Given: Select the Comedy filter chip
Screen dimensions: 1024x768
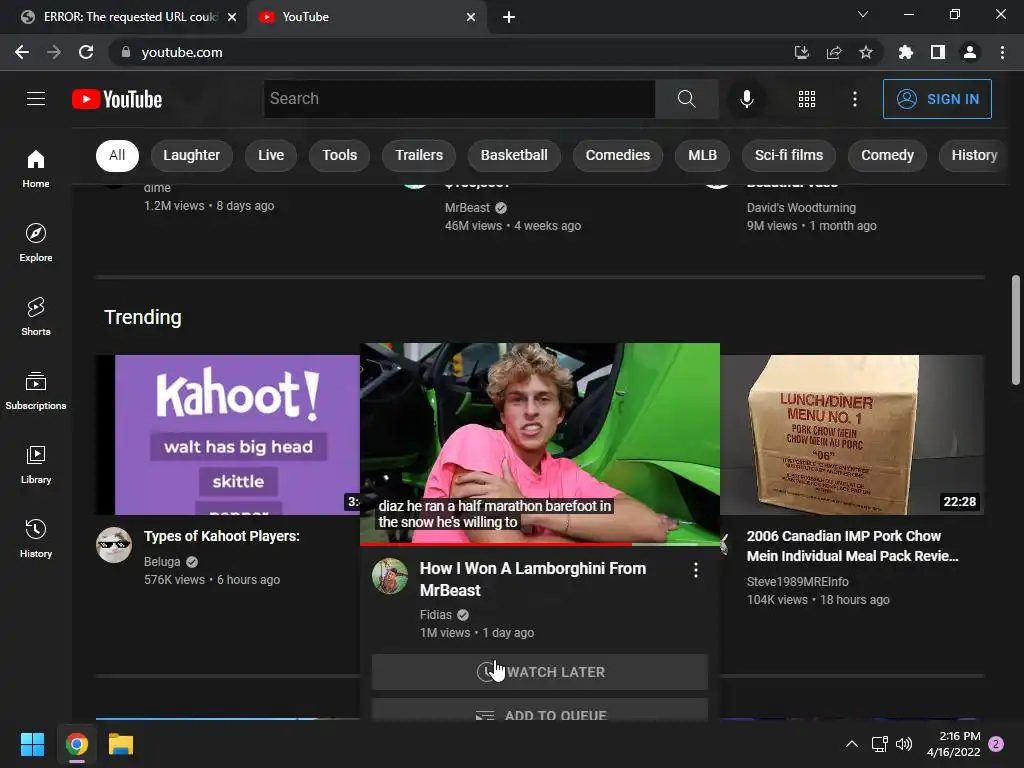Looking at the screenshot, I should (x=887, y=155).
